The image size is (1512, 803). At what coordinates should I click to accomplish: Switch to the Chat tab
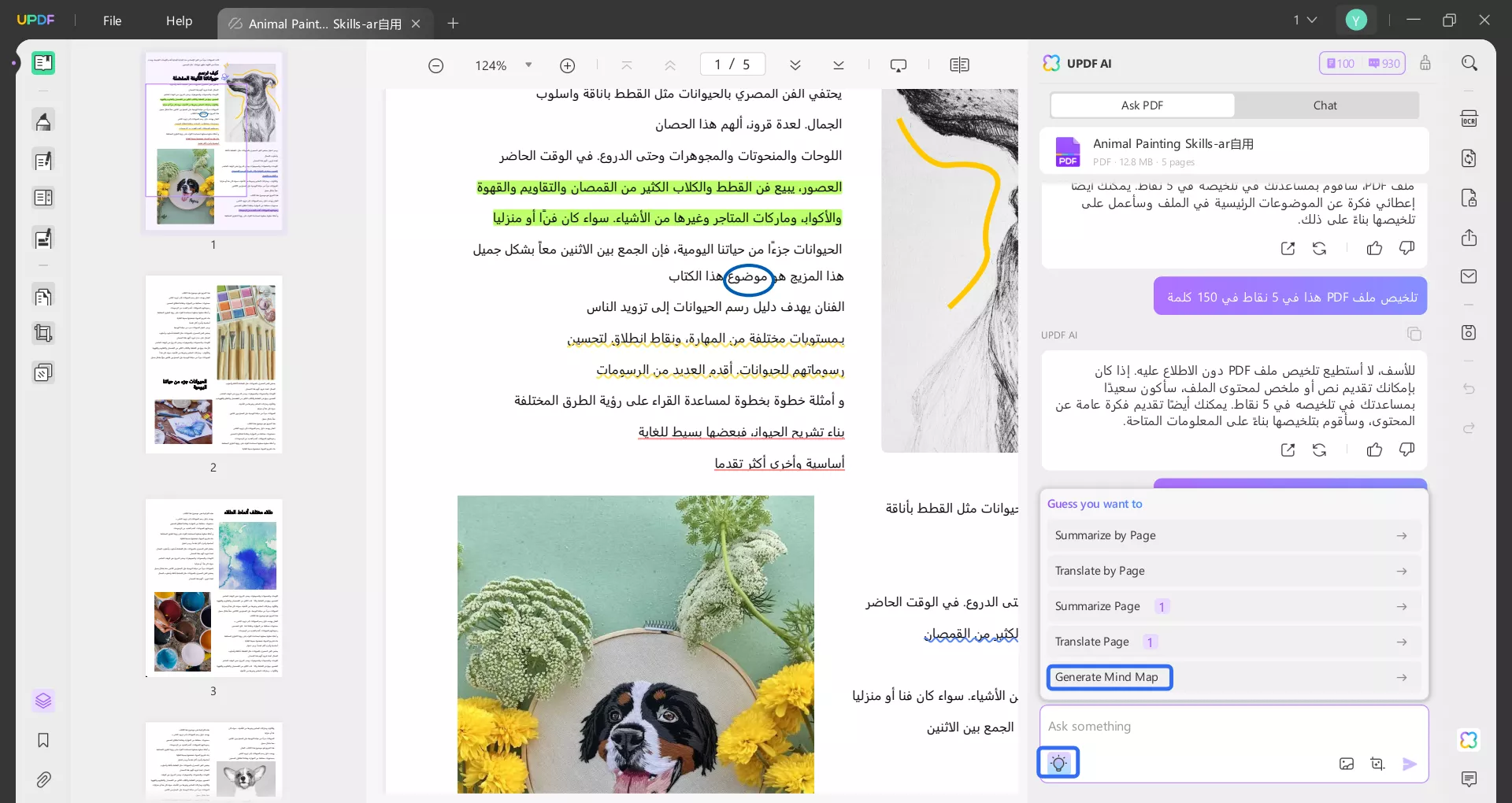[x=1325, y=105]
